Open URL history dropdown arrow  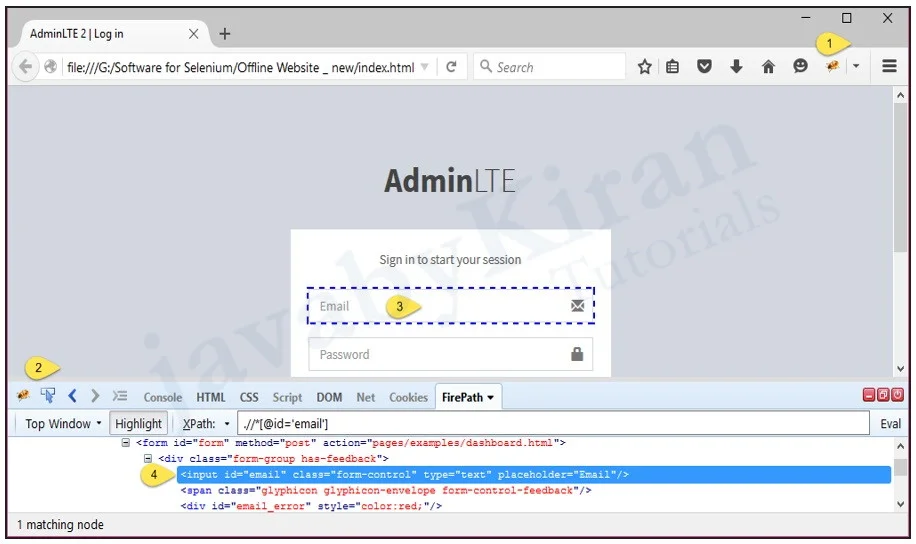tap(425, 67)
